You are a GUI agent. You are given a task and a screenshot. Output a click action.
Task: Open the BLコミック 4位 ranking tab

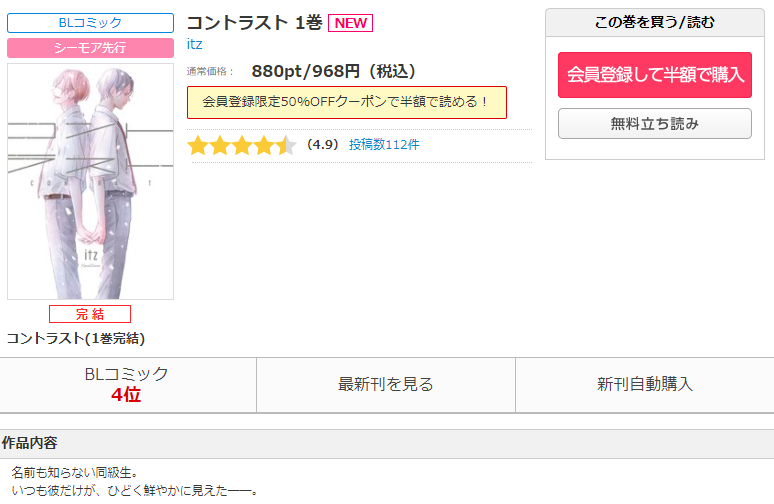tap(127, 385)
